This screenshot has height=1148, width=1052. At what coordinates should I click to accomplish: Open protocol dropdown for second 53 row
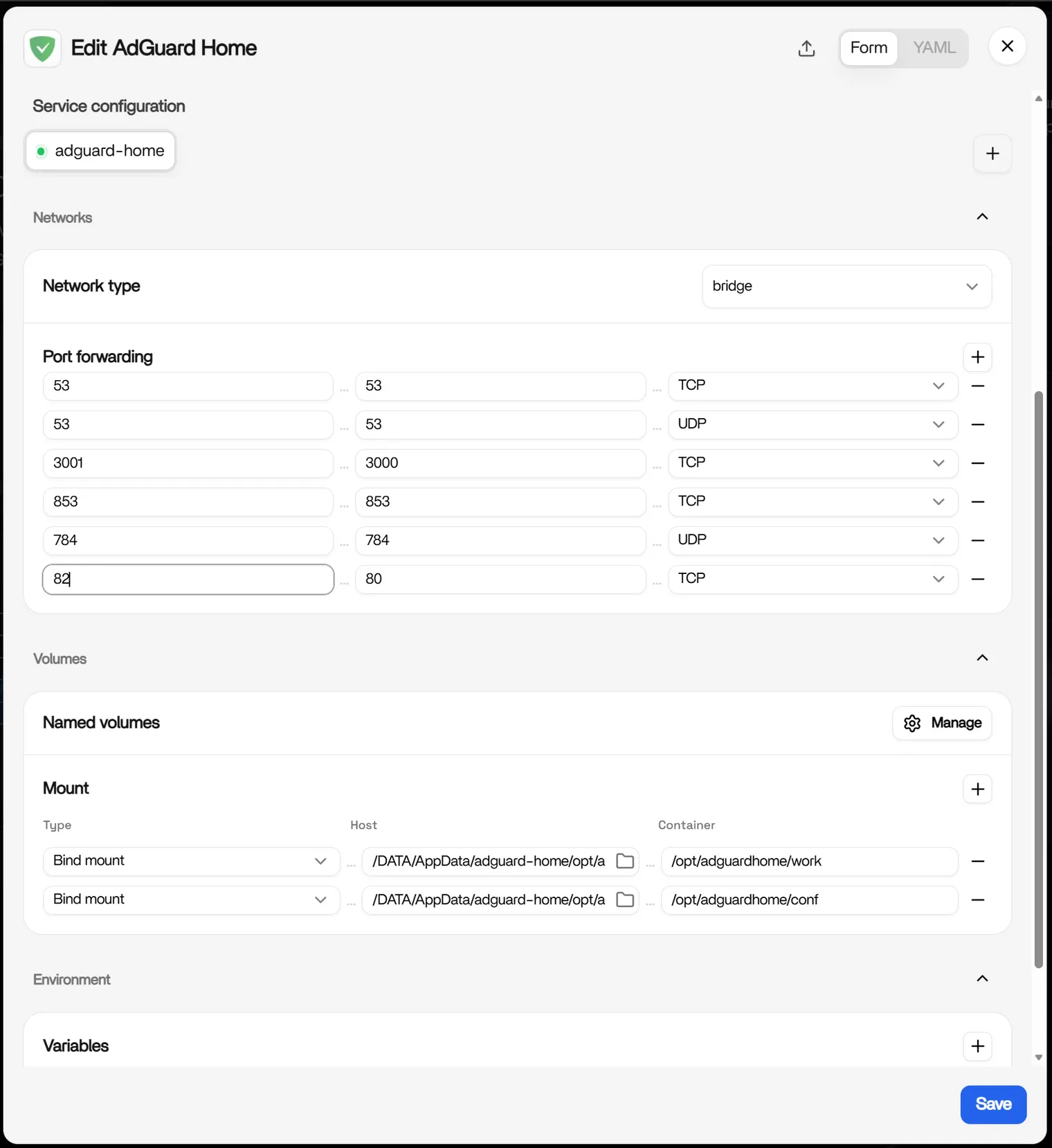tap(813, 424)
